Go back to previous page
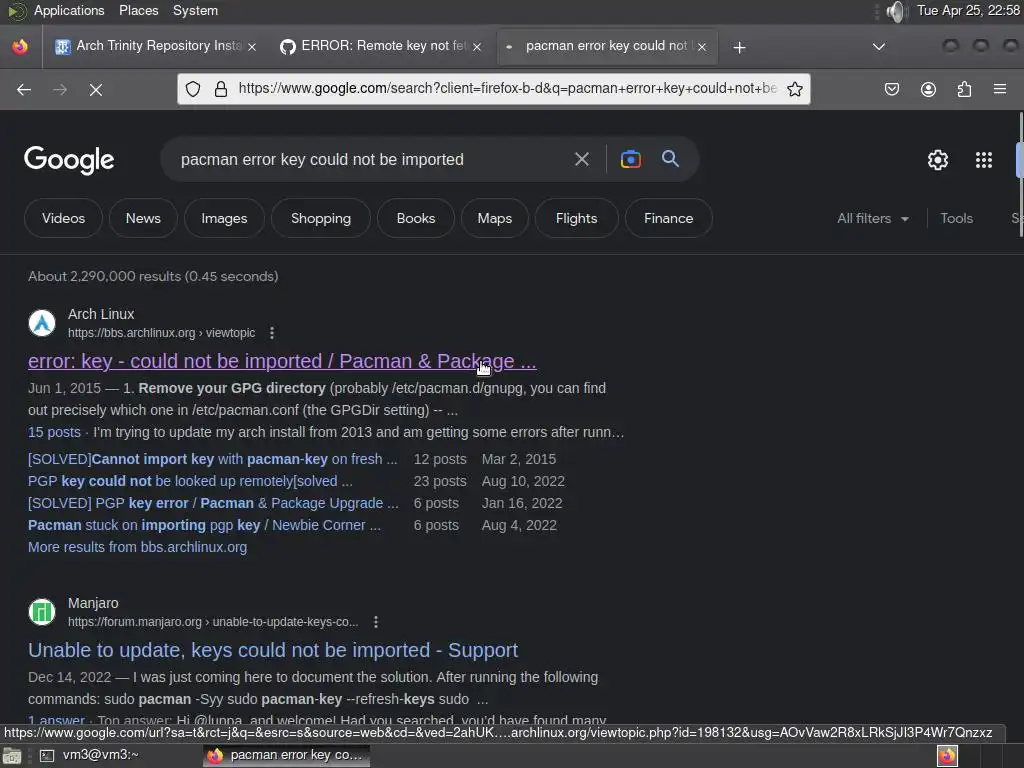The width and height of the screenshot is (1024, 768). click(x=24, y=89)
